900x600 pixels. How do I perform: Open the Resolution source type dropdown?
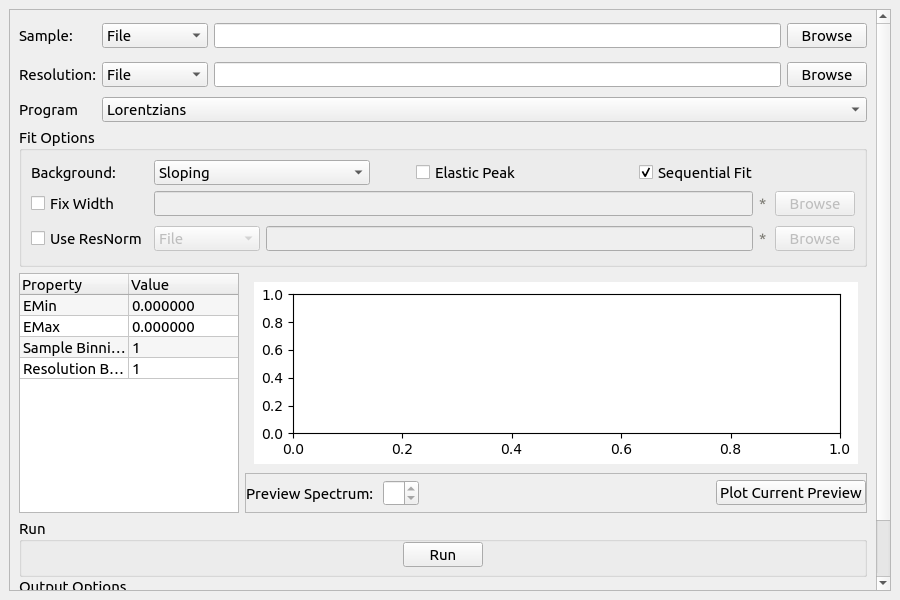click(155, 75)
